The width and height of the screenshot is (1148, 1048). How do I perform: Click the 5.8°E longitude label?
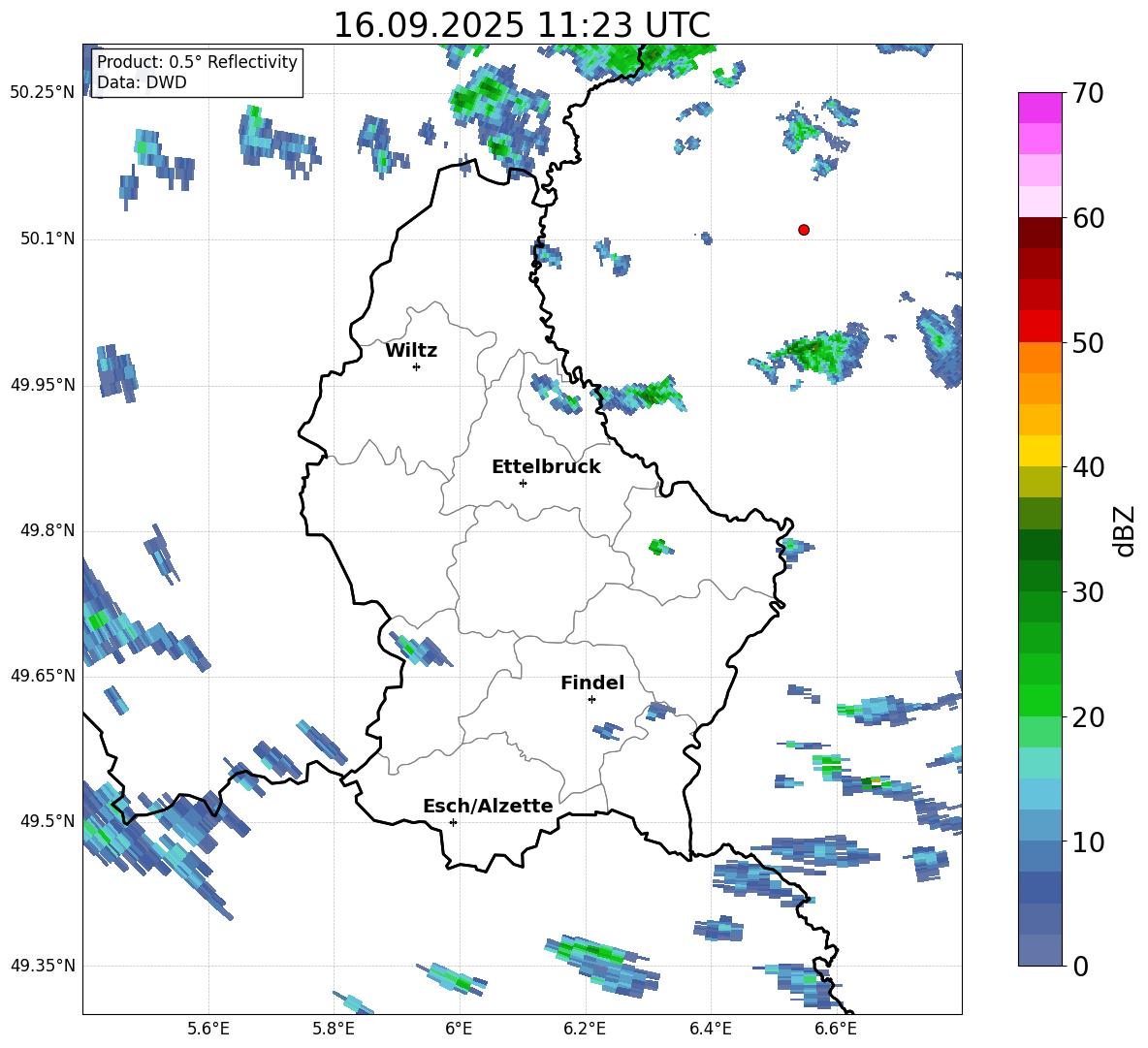334,1029
